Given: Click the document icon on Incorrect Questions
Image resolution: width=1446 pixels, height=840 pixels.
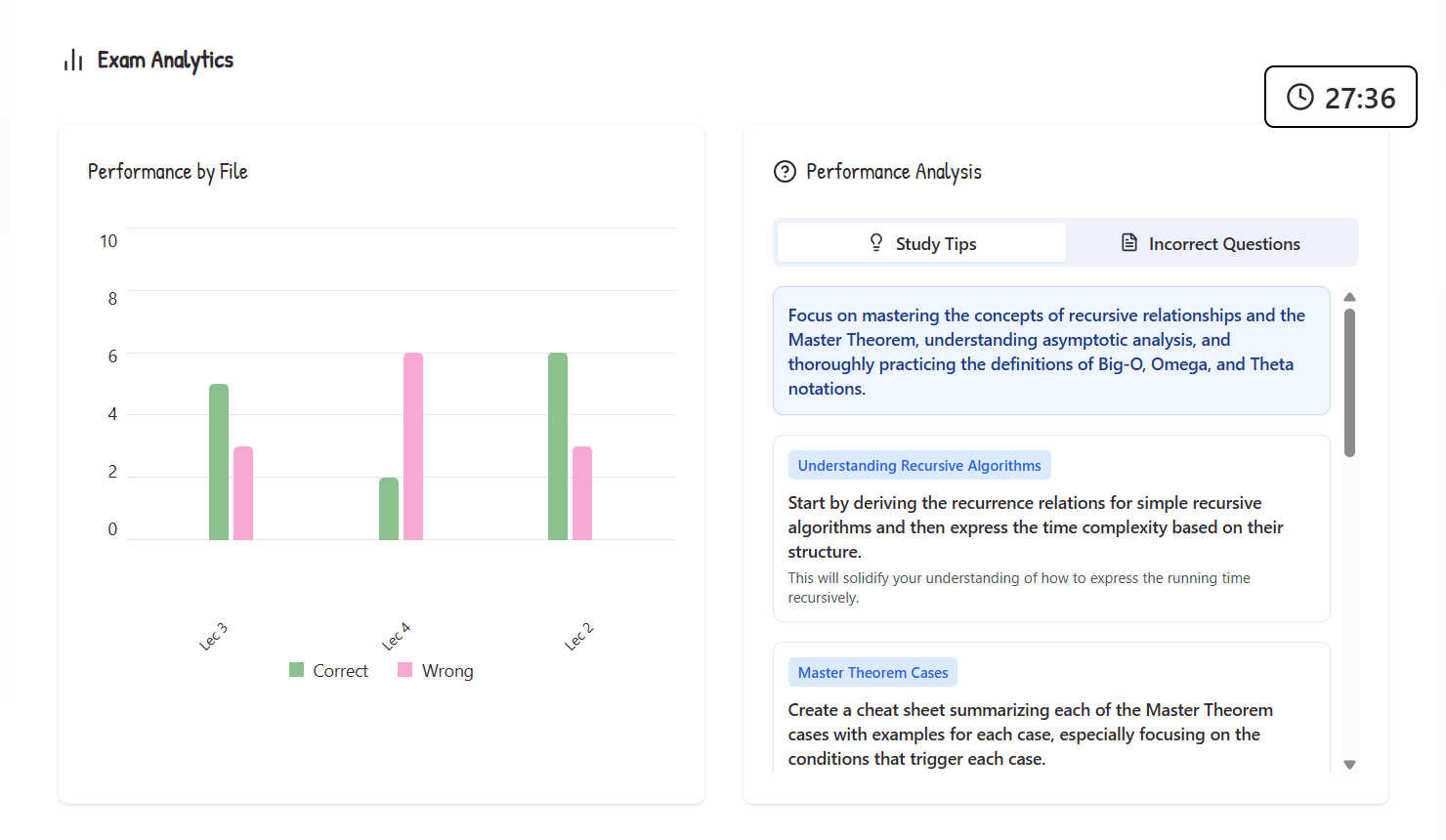Looking at the screenshot, I should pos(1129,243).
